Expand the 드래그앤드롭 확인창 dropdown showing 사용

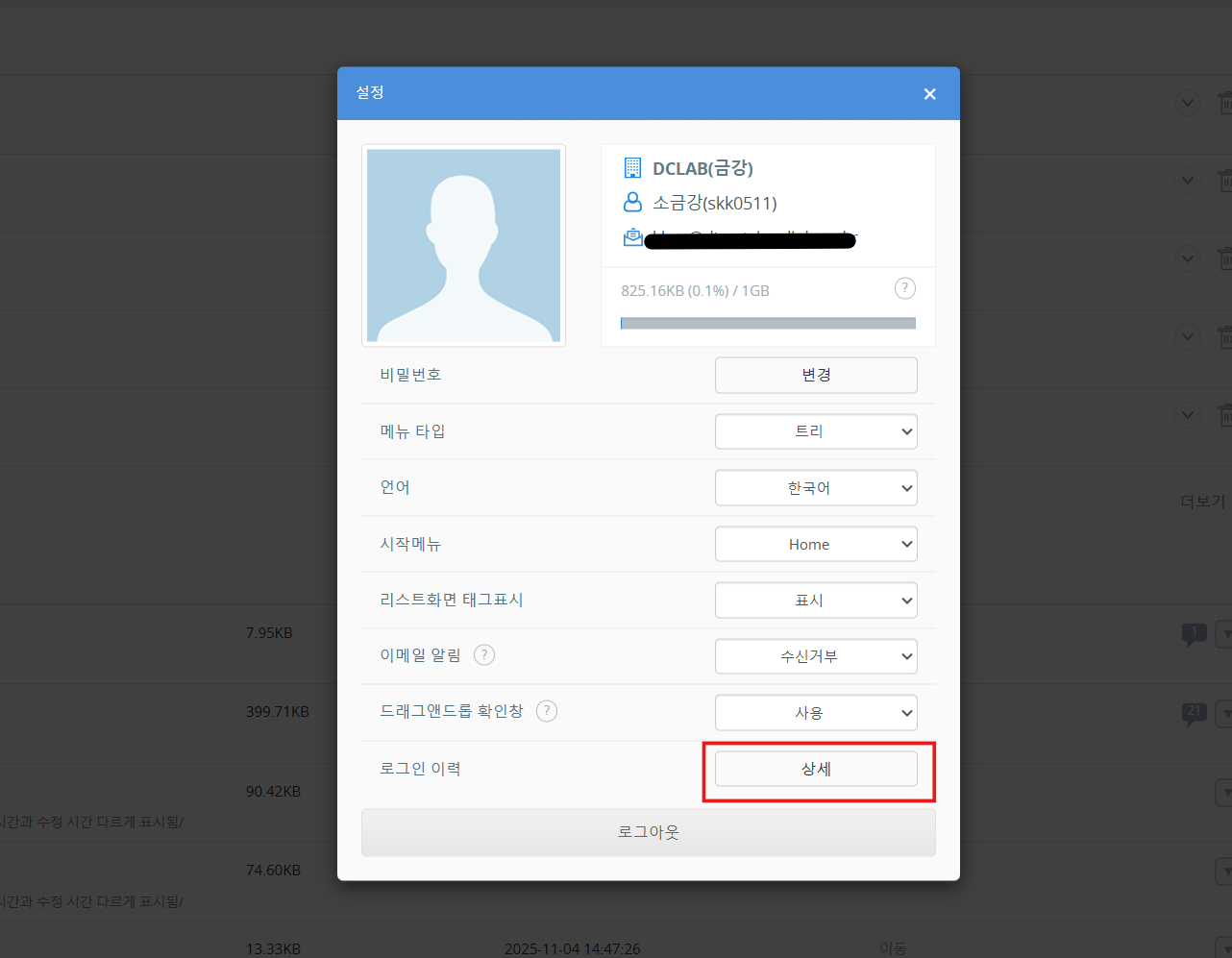coord(815,713)
